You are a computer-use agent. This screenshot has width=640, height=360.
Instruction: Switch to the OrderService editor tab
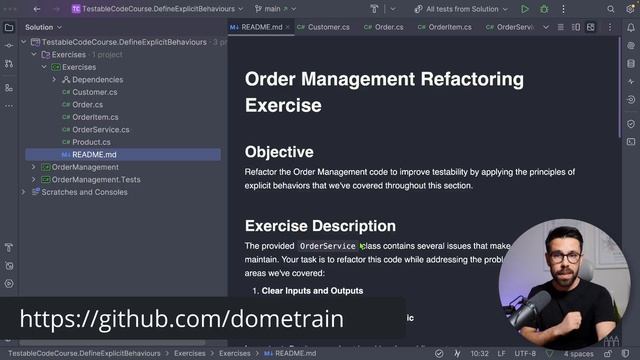click(x=509, y=27)
